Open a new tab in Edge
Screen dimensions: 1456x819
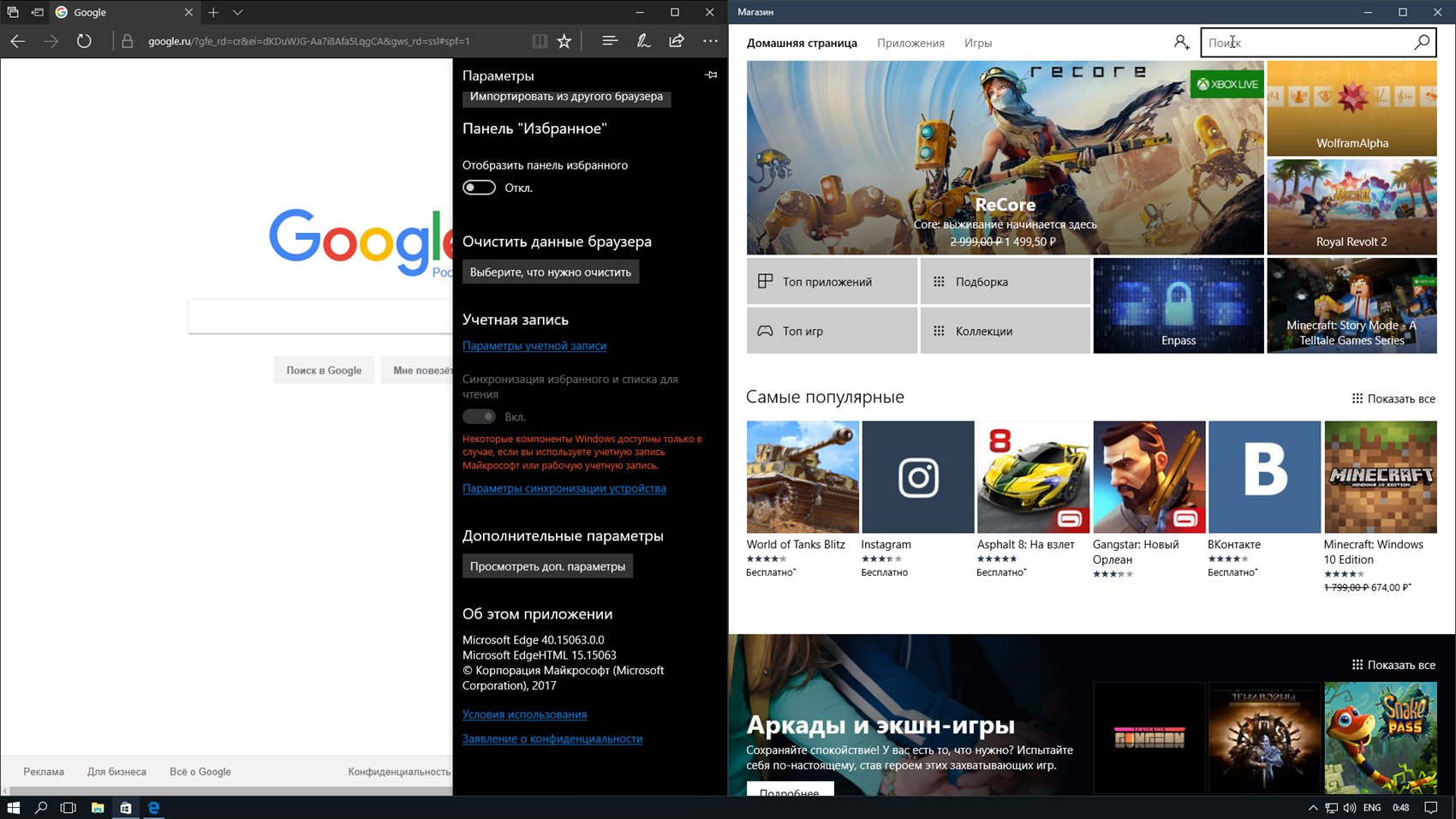(x=213, y=12)
